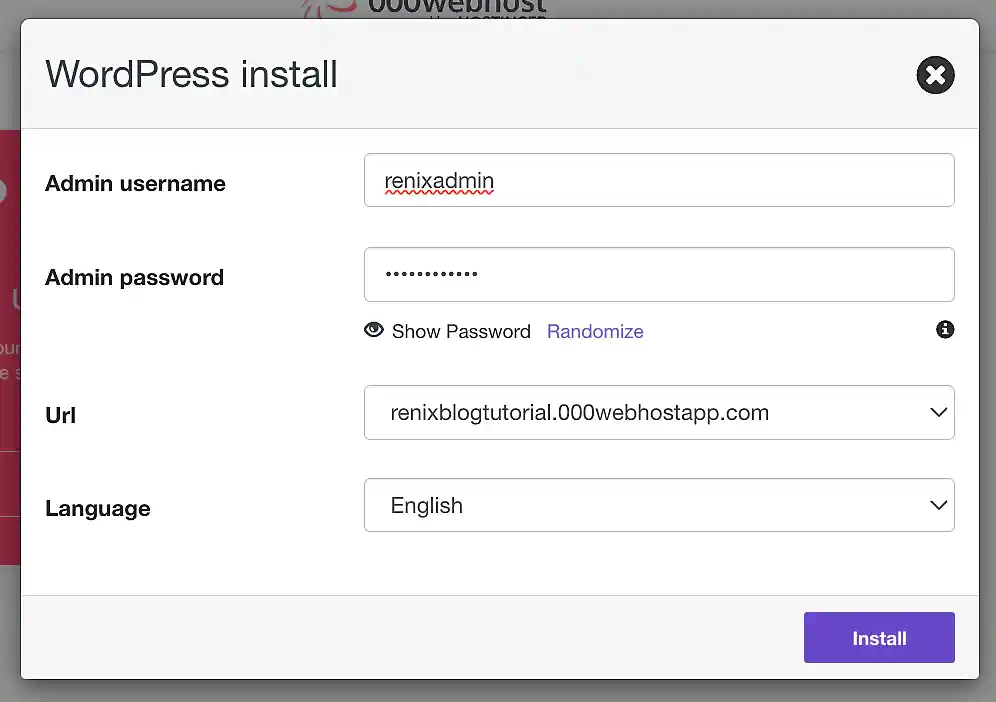This screenshot has height=702, width=996.
Task: Click the Language label
Action: pyautogui.click(x=98, y=508)
